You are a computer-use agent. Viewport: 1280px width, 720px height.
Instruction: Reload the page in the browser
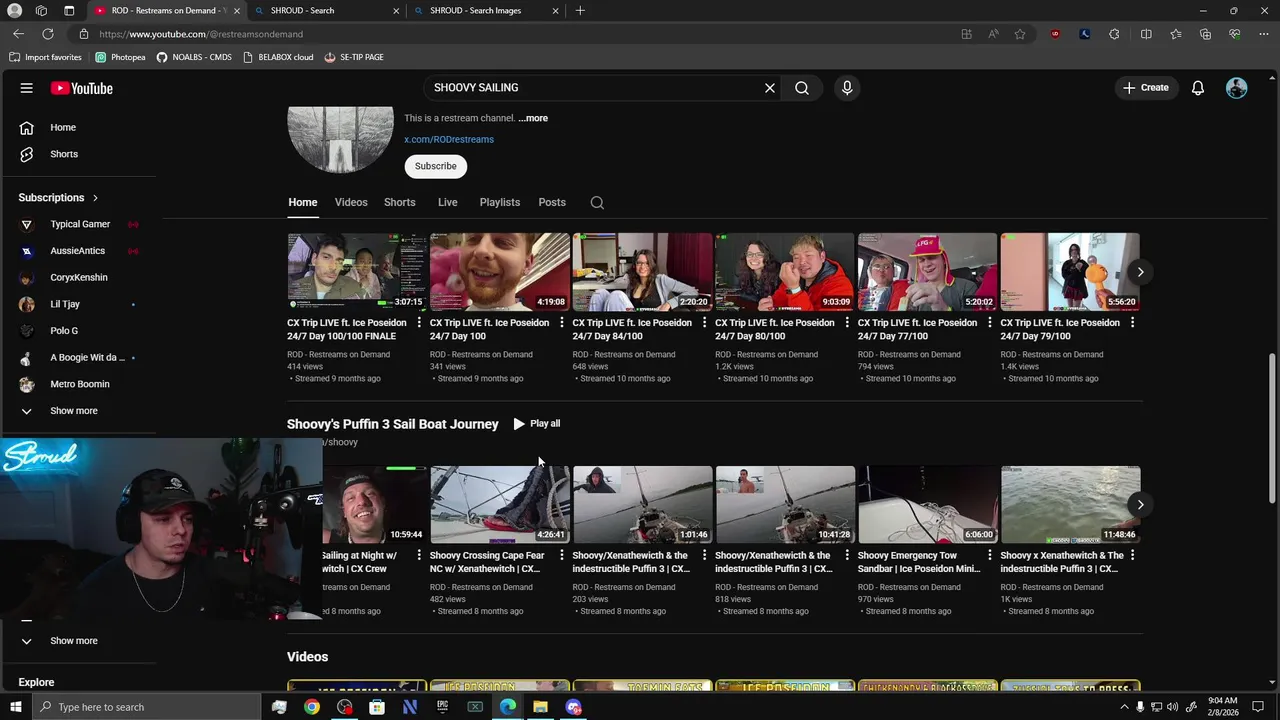[x=47, y=34]
